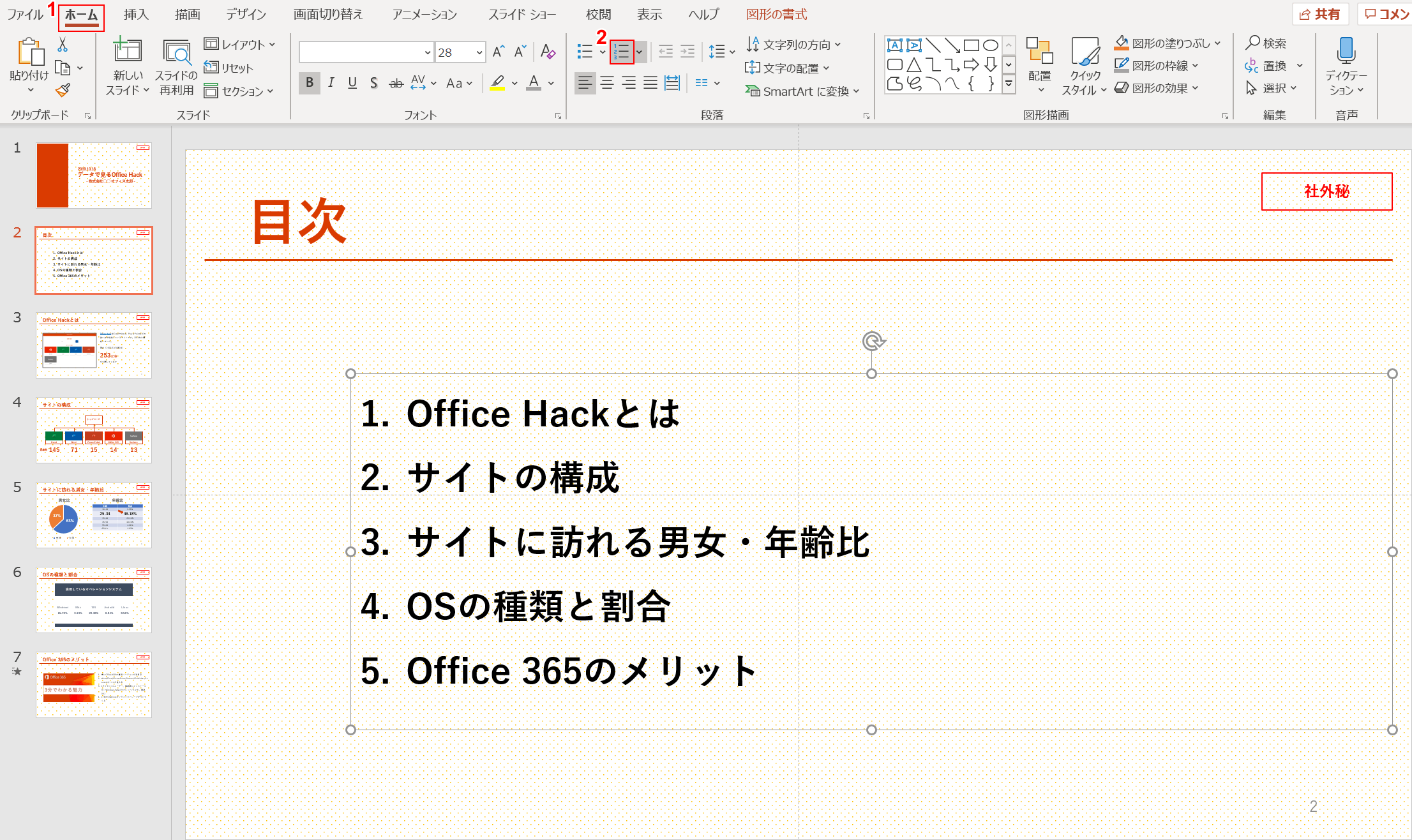Open the font size dropdown
Image resolution: width=1412 pixels, height=840 pixels.
[479, 52]
